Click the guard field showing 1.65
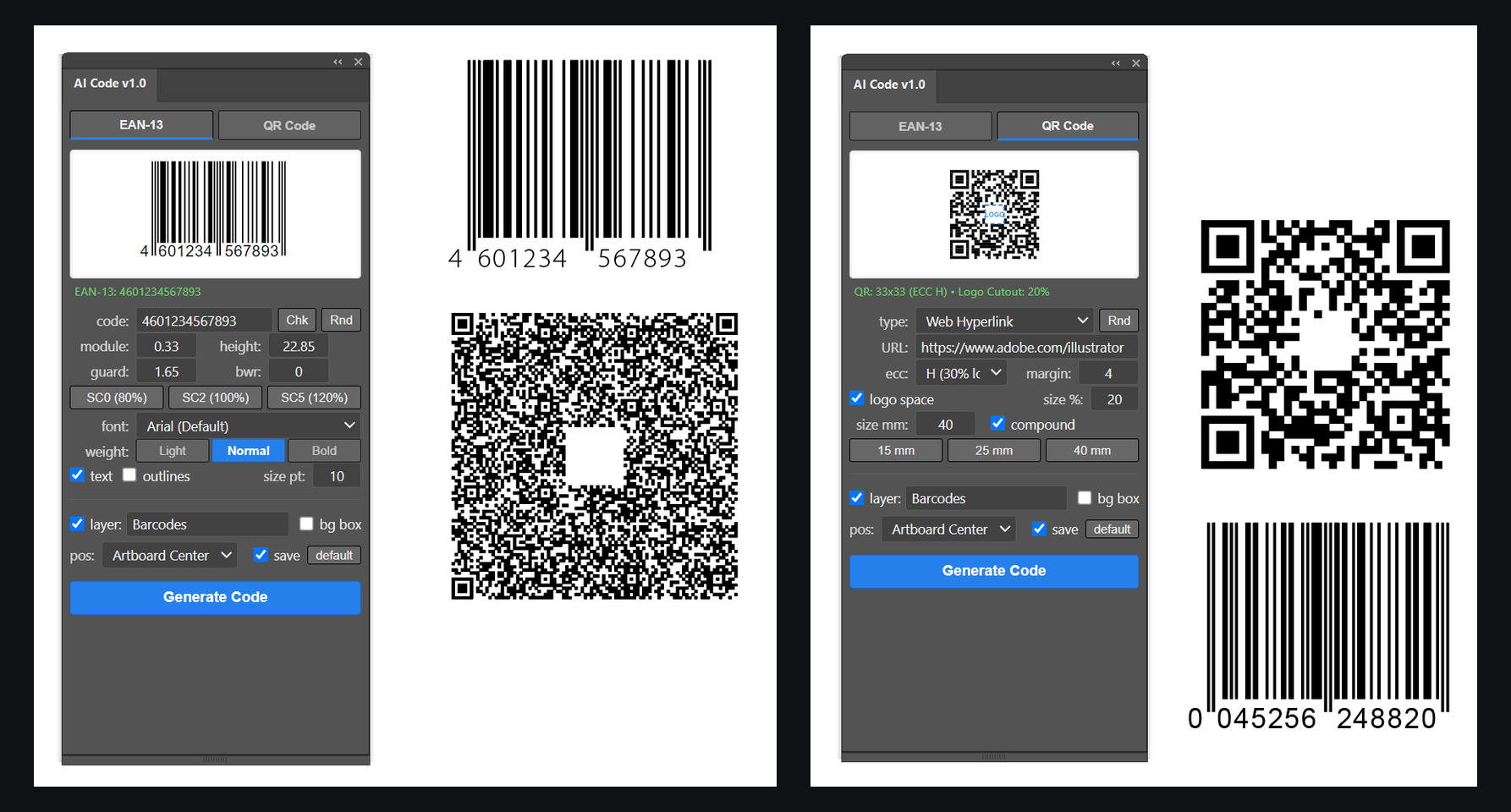 (167, 371)
